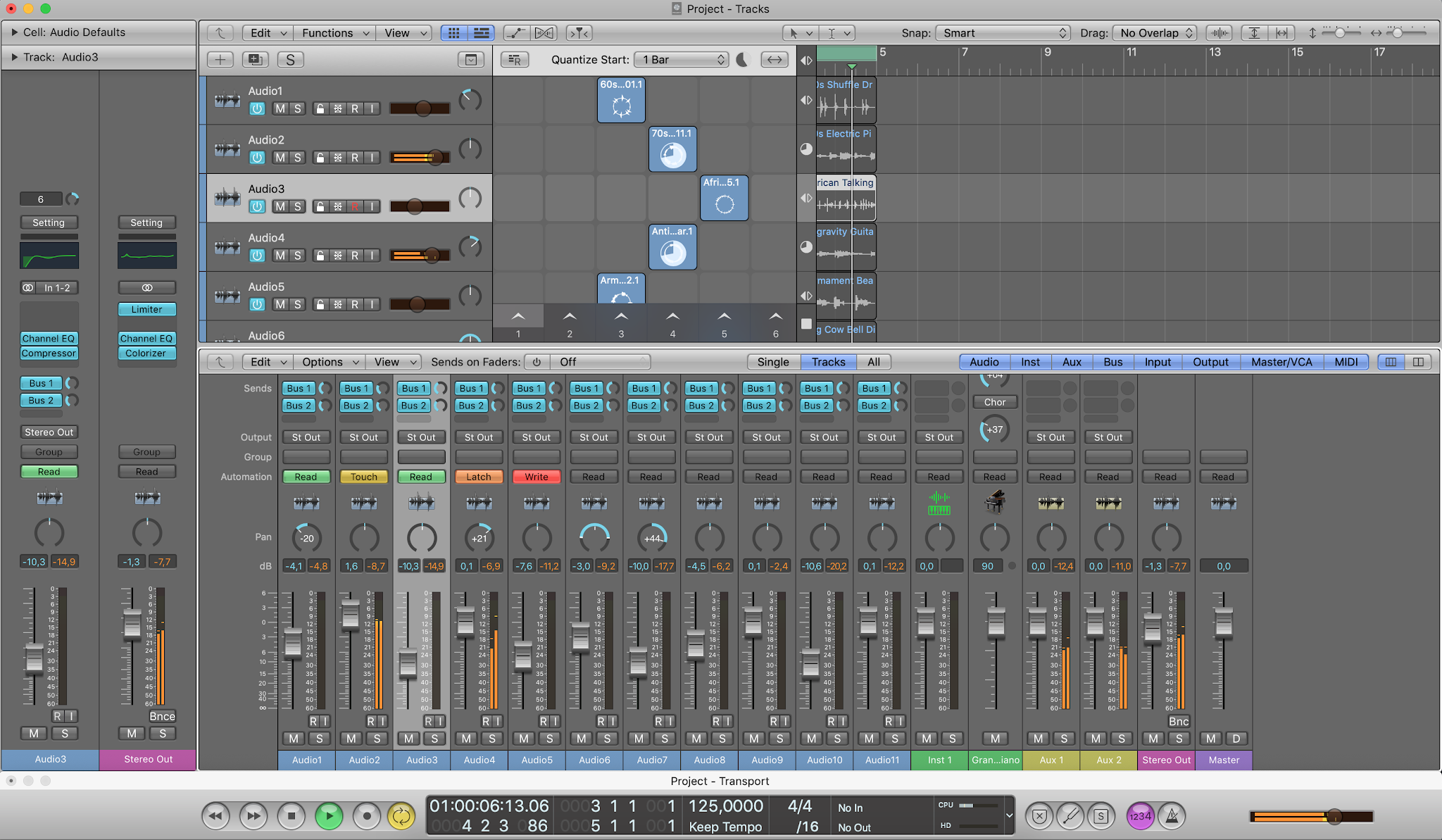Image resolution: width=1442 pixels, height=840 pixels.
Task: Toggle the Audio channel filter button
Action: coord(984,362)
